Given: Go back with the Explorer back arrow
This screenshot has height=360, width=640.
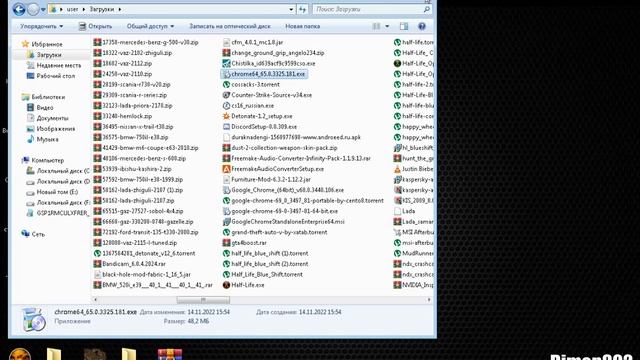Looking at the screenshot, I should point(19,9).
